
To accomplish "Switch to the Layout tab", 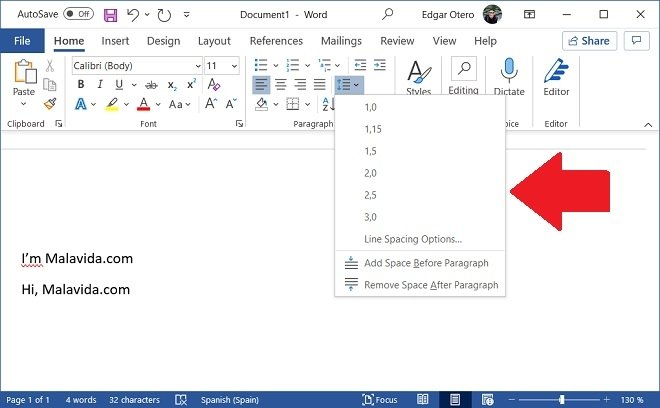I will pos(214,41).
